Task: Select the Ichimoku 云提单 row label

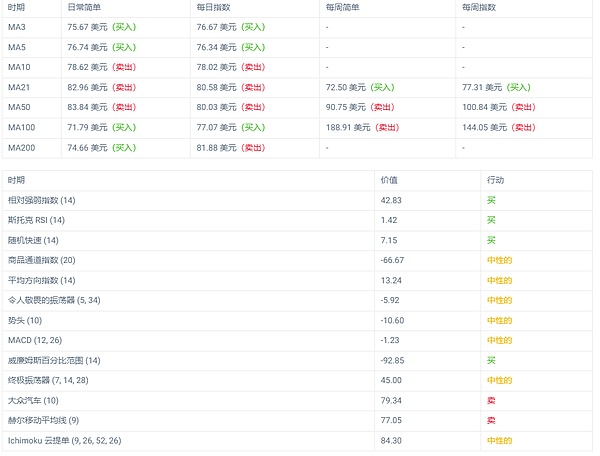Action: tap(65, 441)
